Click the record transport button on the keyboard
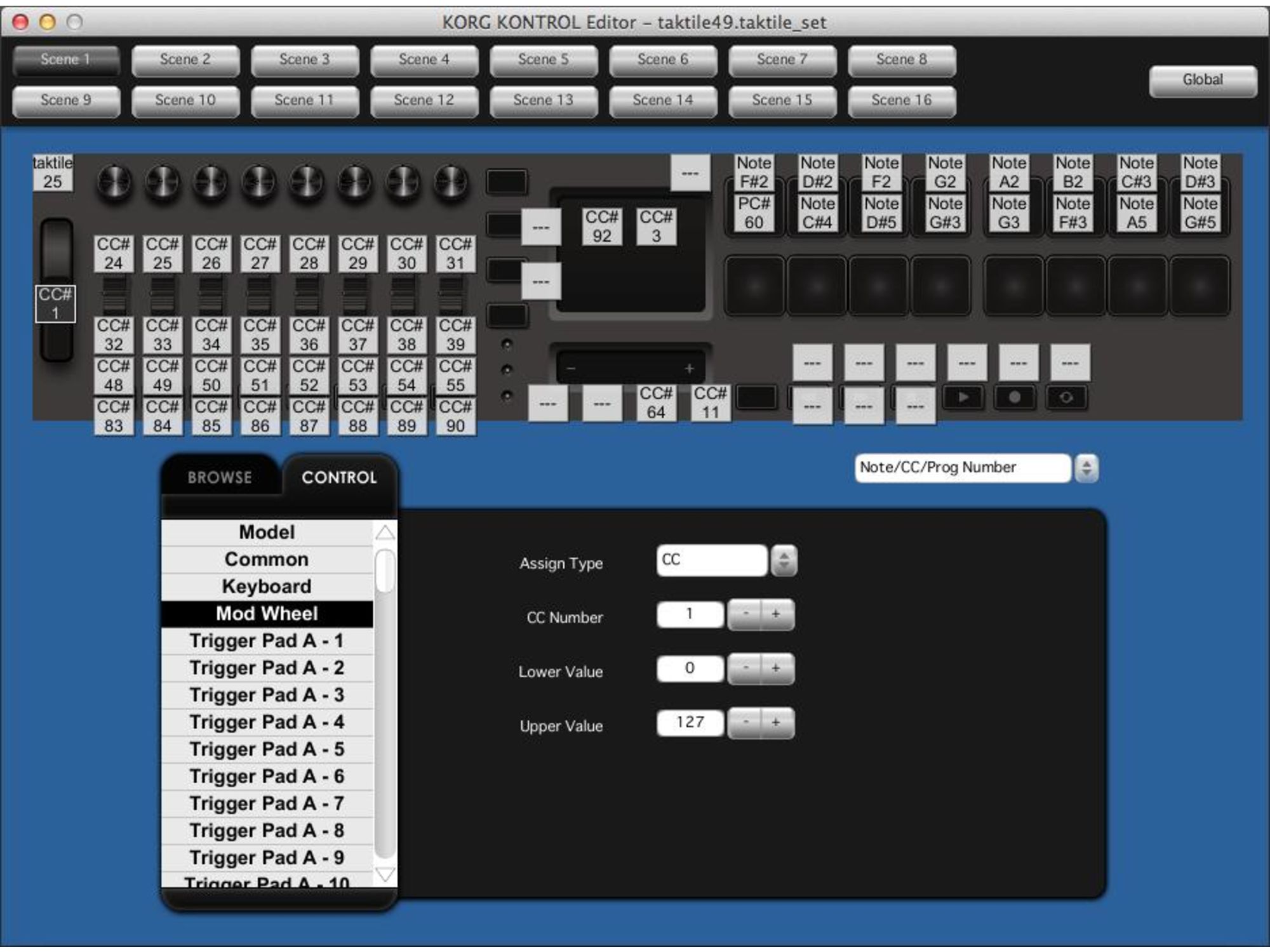 click(1015, 397)
